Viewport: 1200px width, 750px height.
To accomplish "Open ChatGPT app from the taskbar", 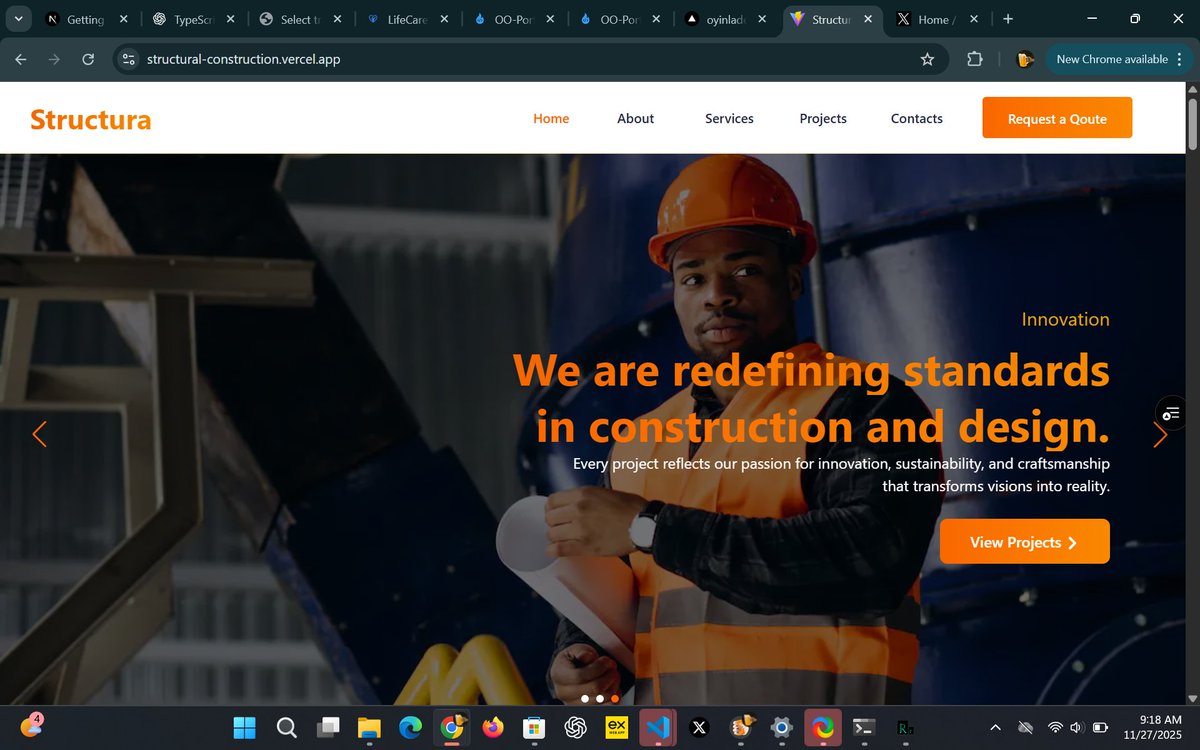I will pyautogui.click(x=575, y=727).
